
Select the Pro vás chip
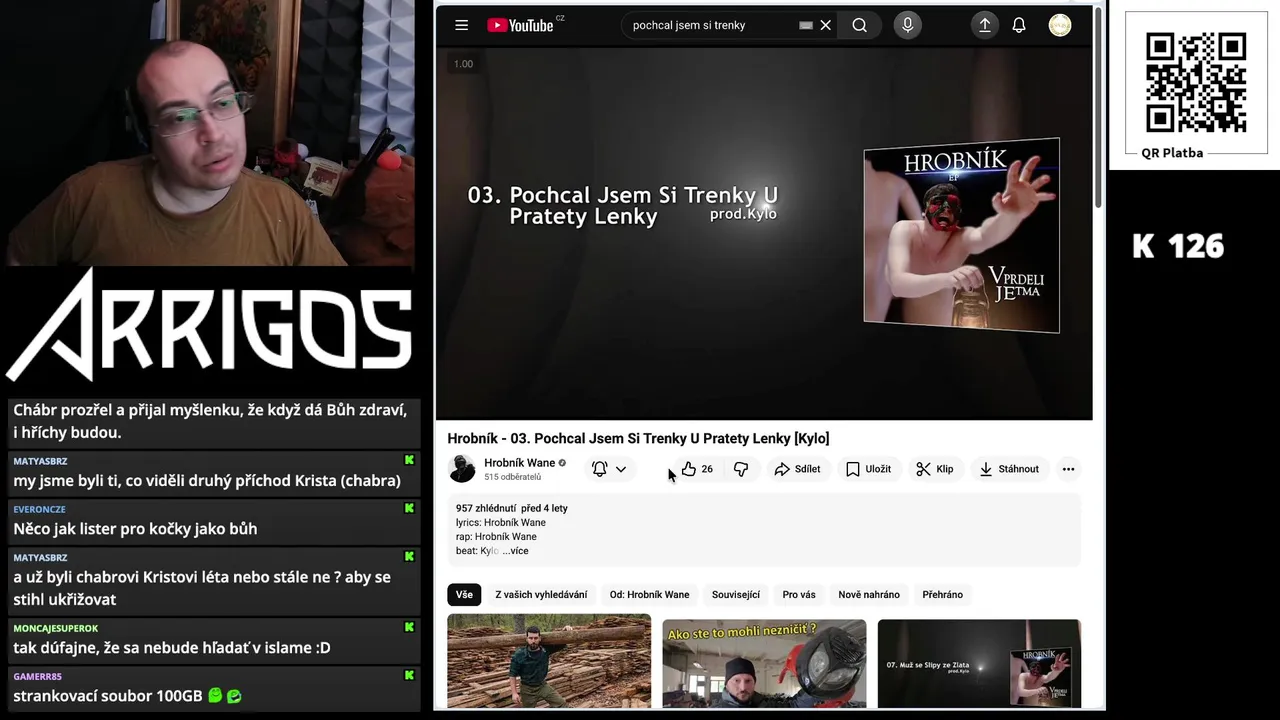point(799,595)
